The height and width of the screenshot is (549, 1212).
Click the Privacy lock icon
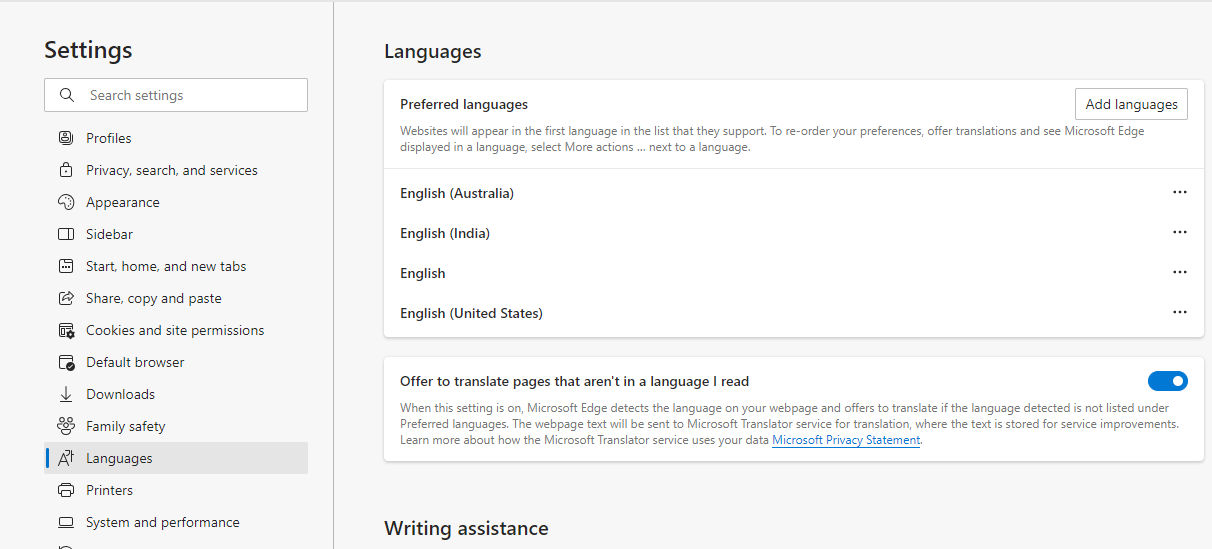[66, 170]
